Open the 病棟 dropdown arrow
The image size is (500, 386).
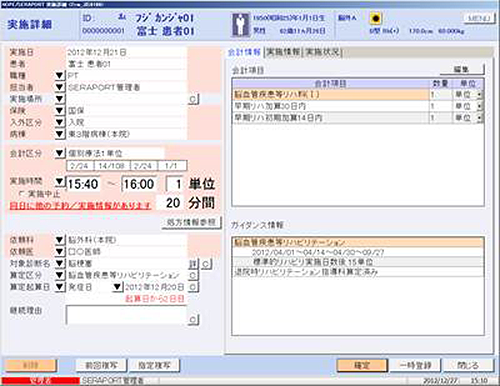pyautogui.click(x=59, y=134)
